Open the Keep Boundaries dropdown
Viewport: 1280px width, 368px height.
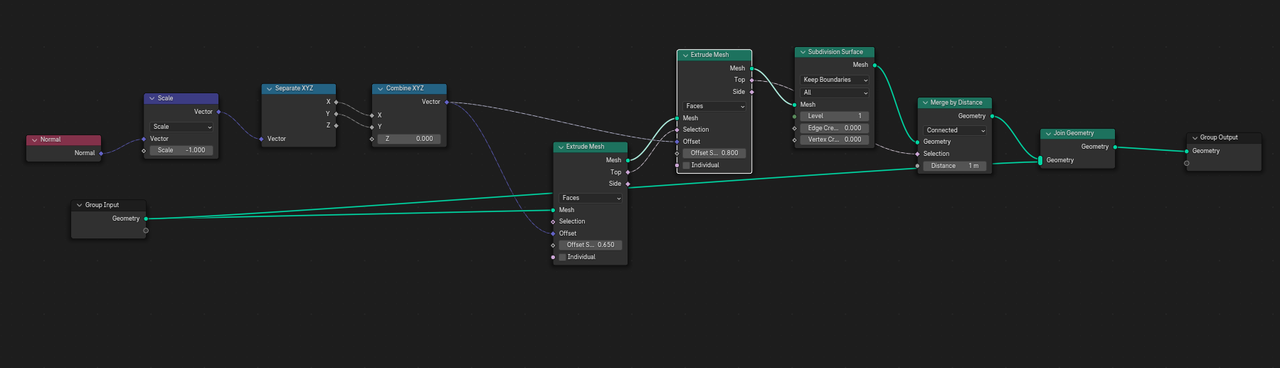835,80
